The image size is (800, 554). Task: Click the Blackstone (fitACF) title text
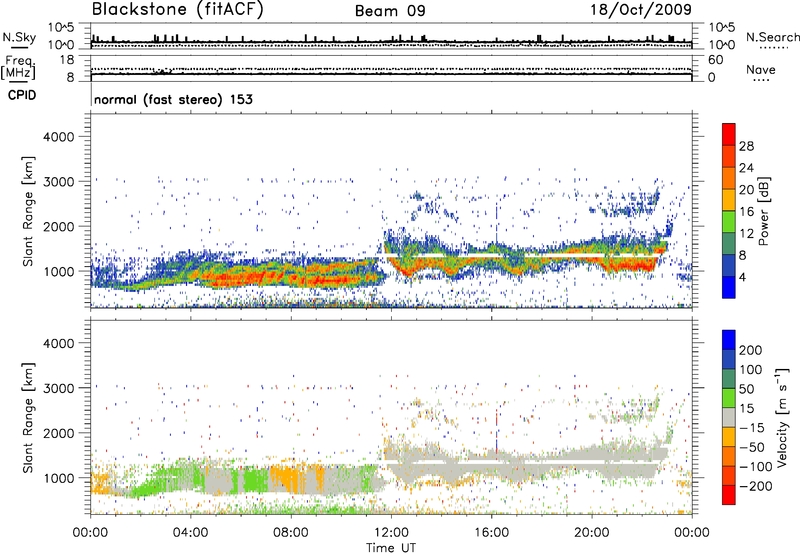pos(177,10)
